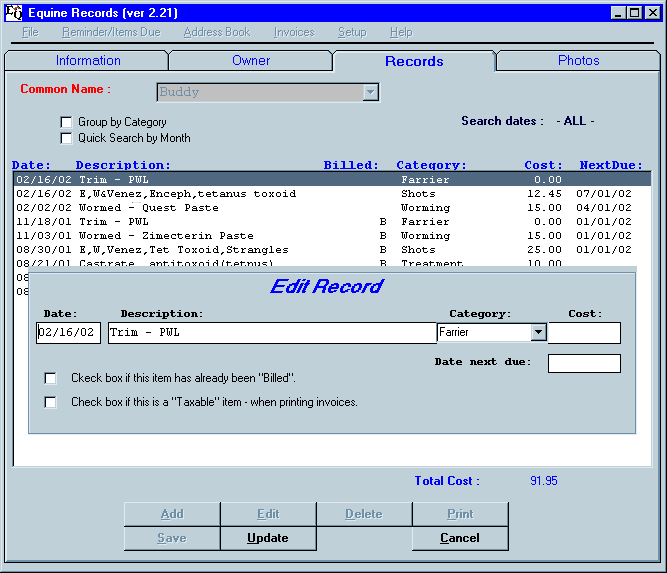Maximize the Equine Records window
Image resolution: width=667 pixels, height=573 pixels.
[635, 13]
